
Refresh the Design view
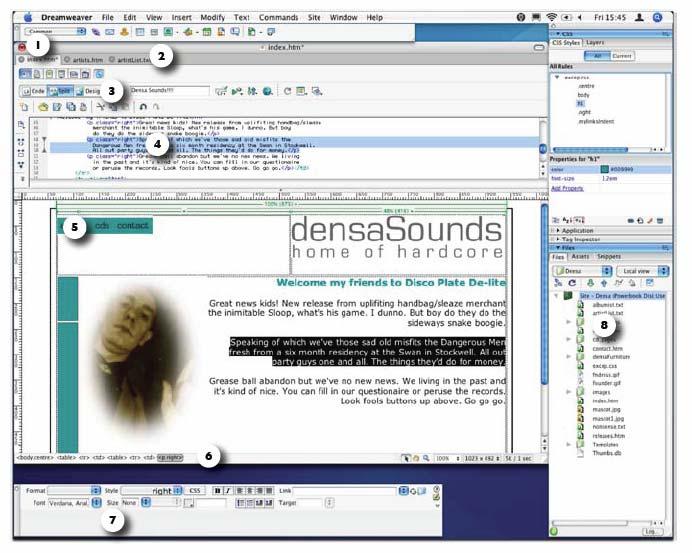coord(287,91)
